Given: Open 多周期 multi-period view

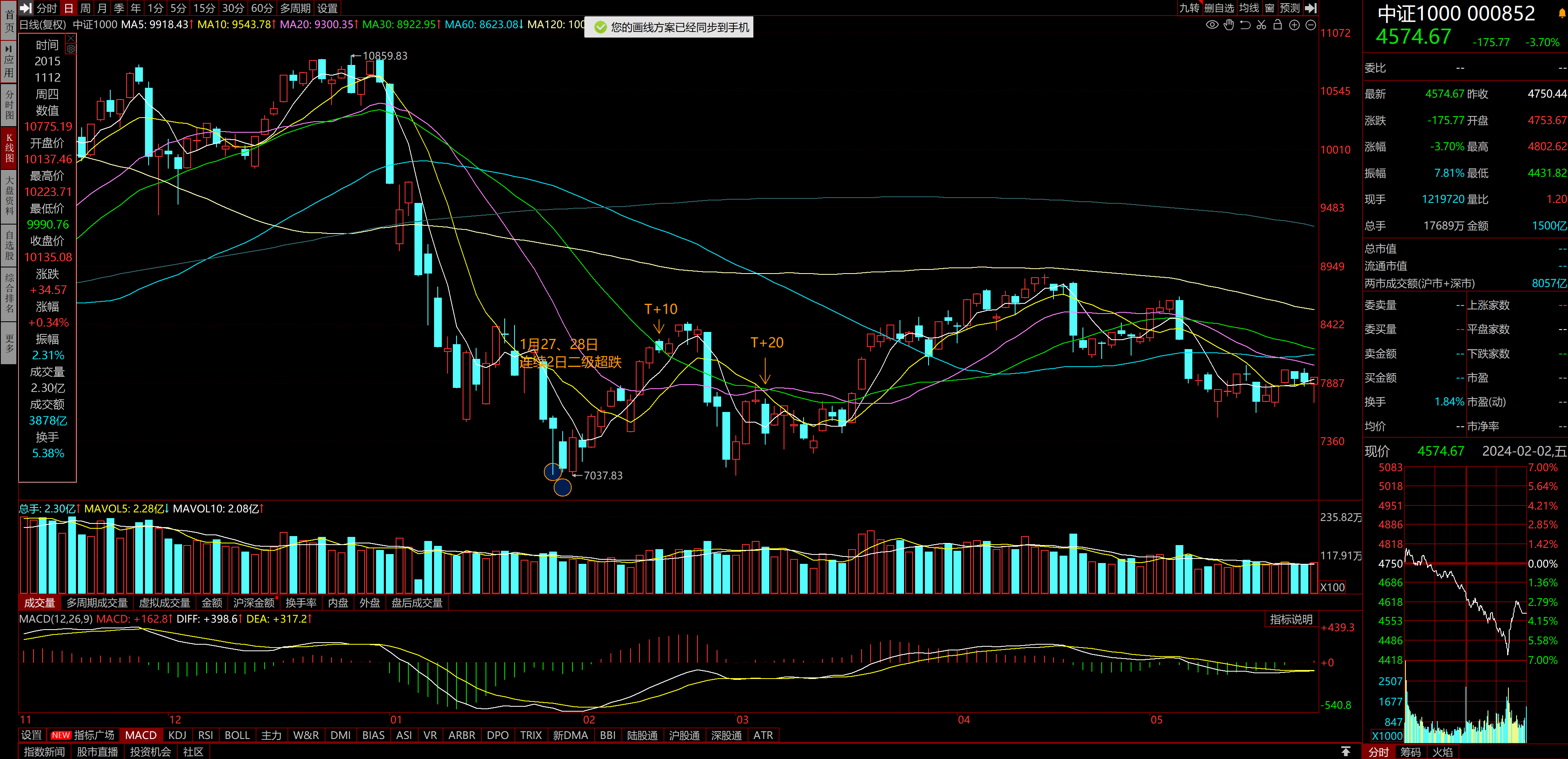Looking at the screenshot, I should point(294,8).
